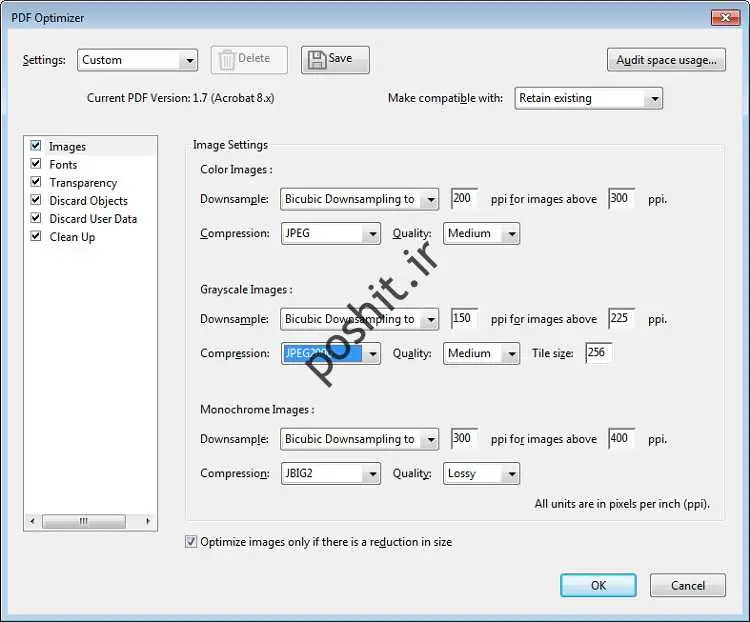Click the Cancel button
Screen dimensions: 750x622
point(687,585)
